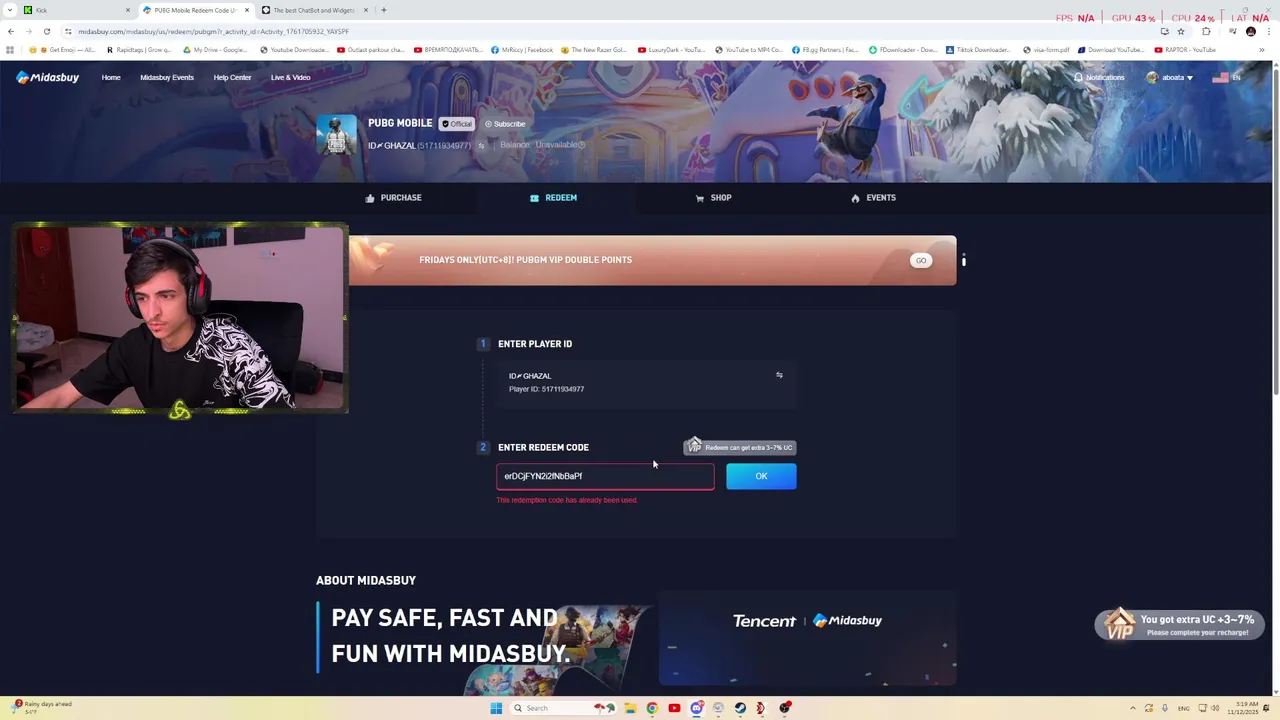Open the Windows Start menu
The height and width of the screenshot is (720, 1280).
coord(495,708)
